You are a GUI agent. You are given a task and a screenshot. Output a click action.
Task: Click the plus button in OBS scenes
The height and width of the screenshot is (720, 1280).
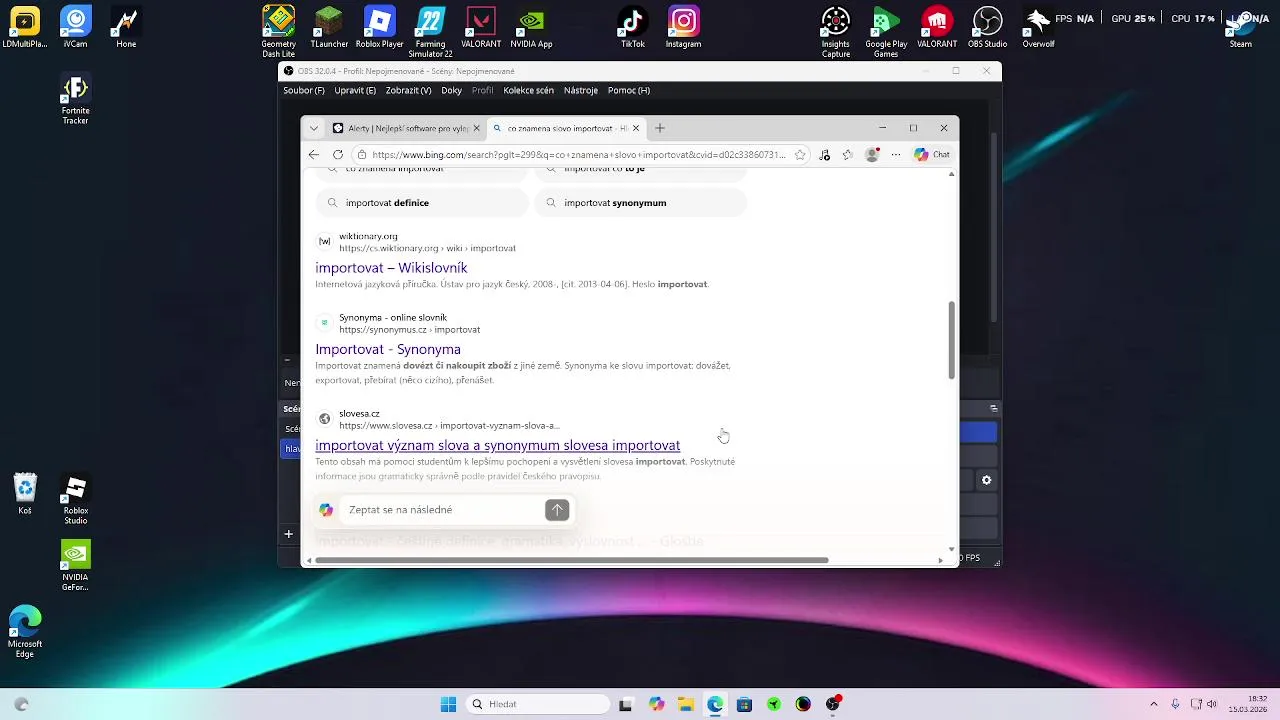pyautogui.click(x=288, y=534)
